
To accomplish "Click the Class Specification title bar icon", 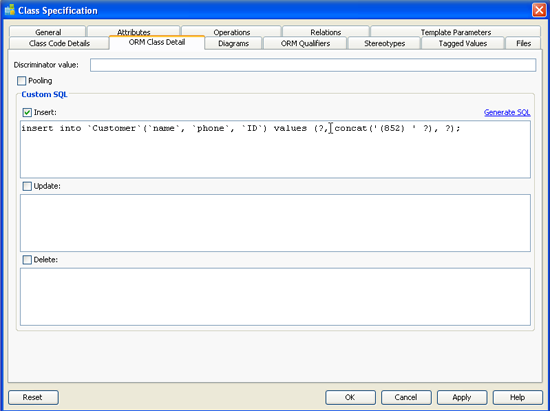I will coord(10,10).
